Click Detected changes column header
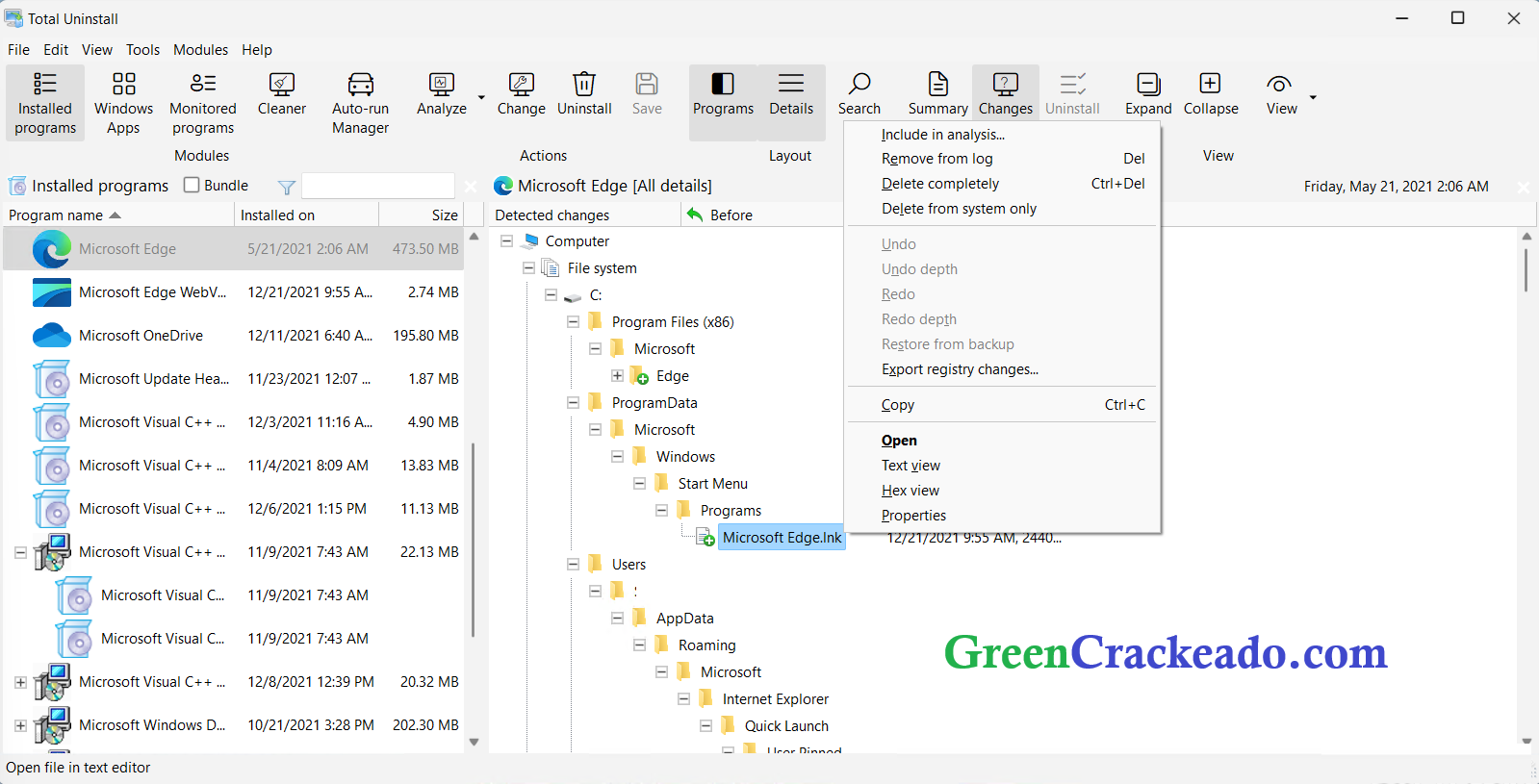1539x784 pixels. coord(584,215)
